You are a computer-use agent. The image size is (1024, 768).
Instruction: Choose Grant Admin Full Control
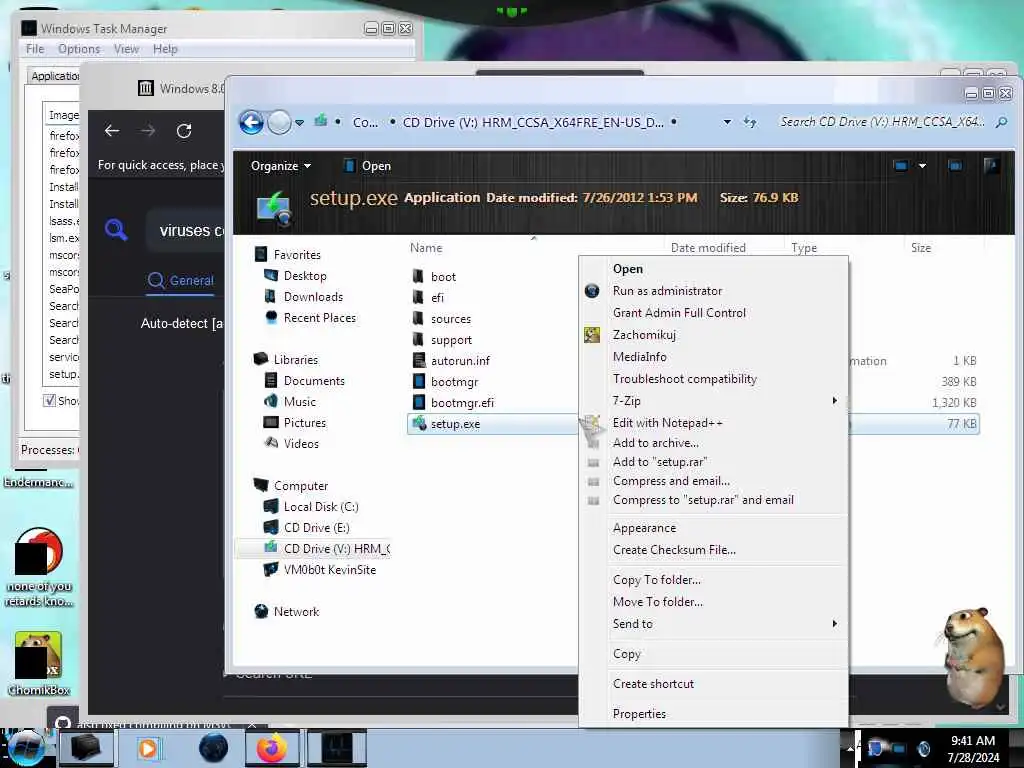coord(713,313)
